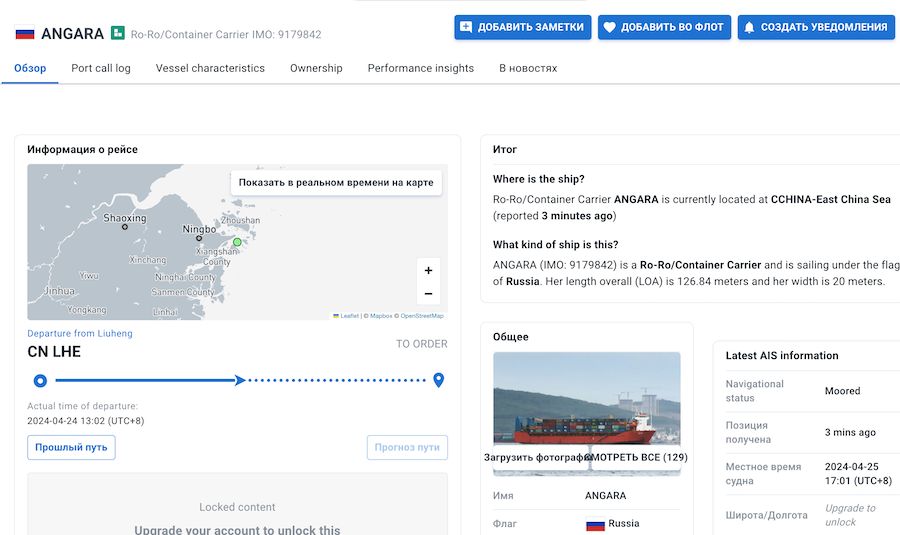Click the green vessel type icon next to ANGARA
The height and width of the screenshot is (535, 900).
tap(118, 33)
